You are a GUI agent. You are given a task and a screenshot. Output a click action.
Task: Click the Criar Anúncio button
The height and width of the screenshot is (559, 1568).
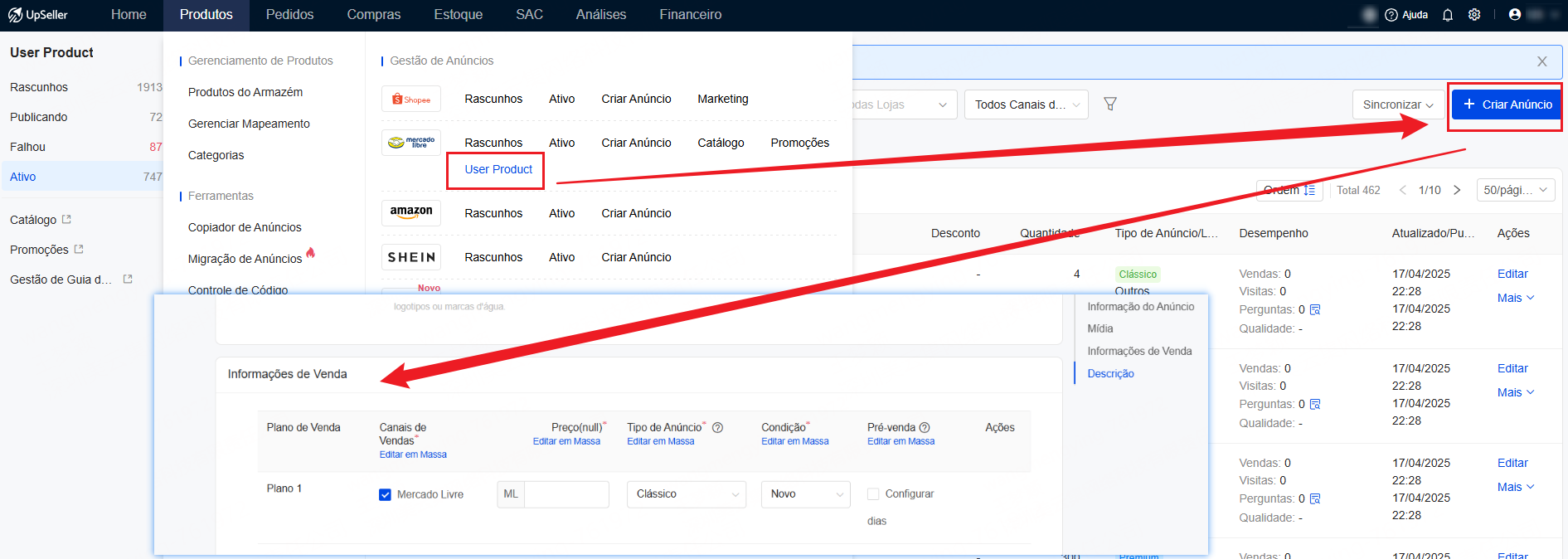[x=1507, y=105]
